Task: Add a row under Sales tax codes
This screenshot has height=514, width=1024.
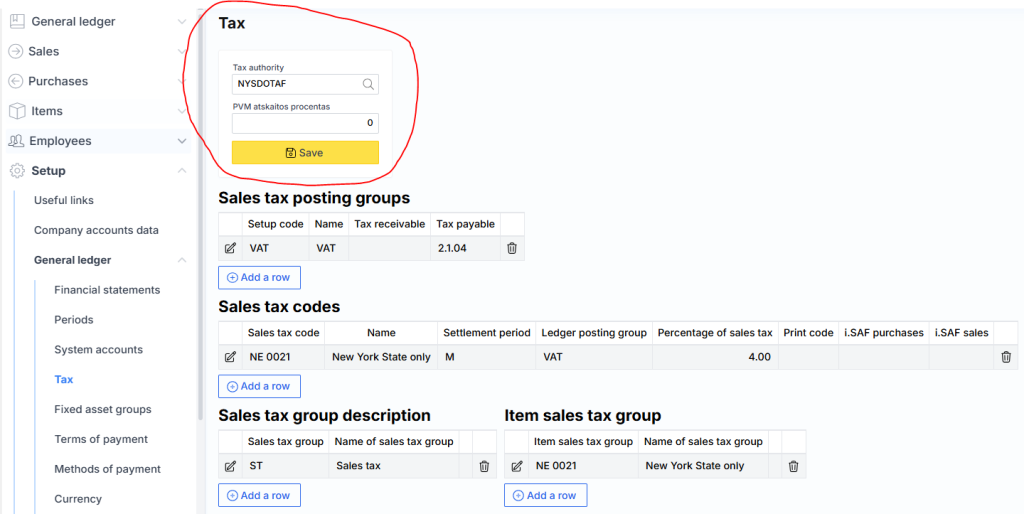Action: click(x=259, y=386)
